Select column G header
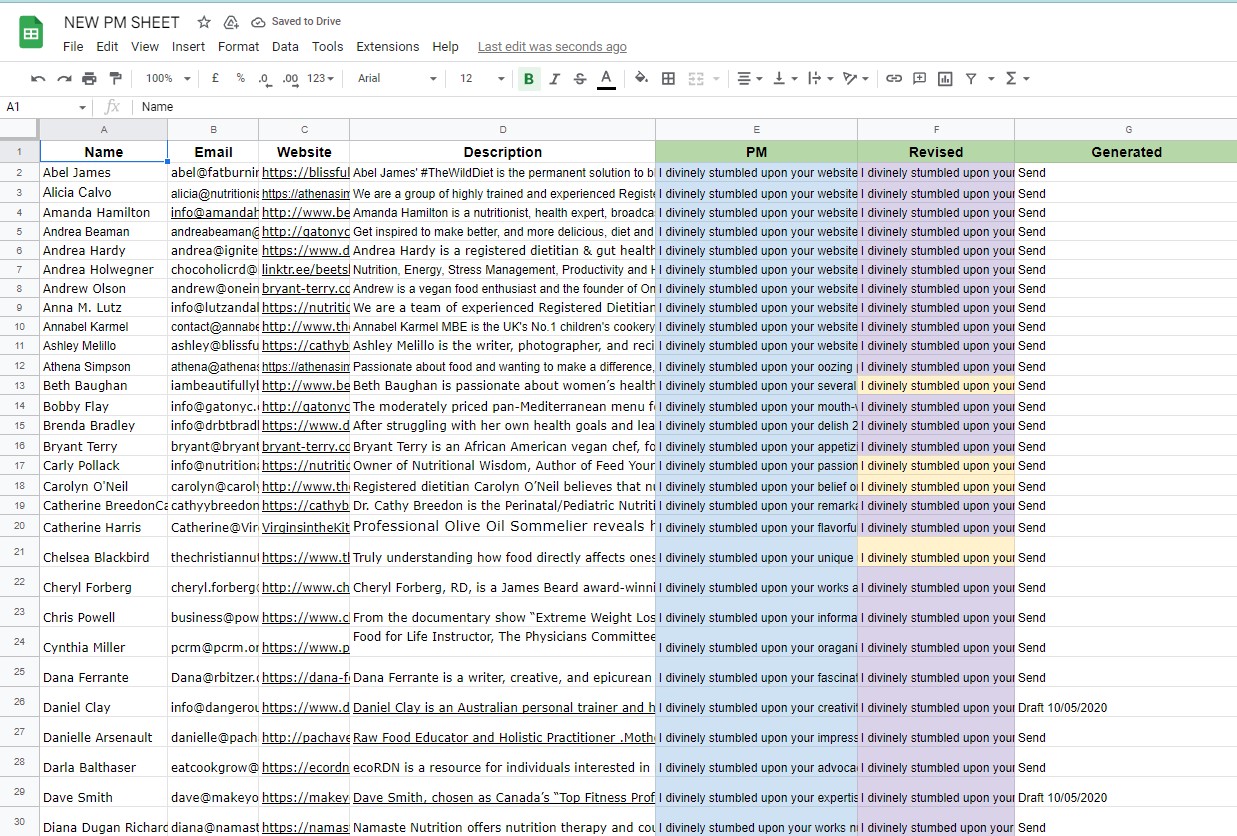This screenshot has width=1237, height=836. tap(1126, 129)
